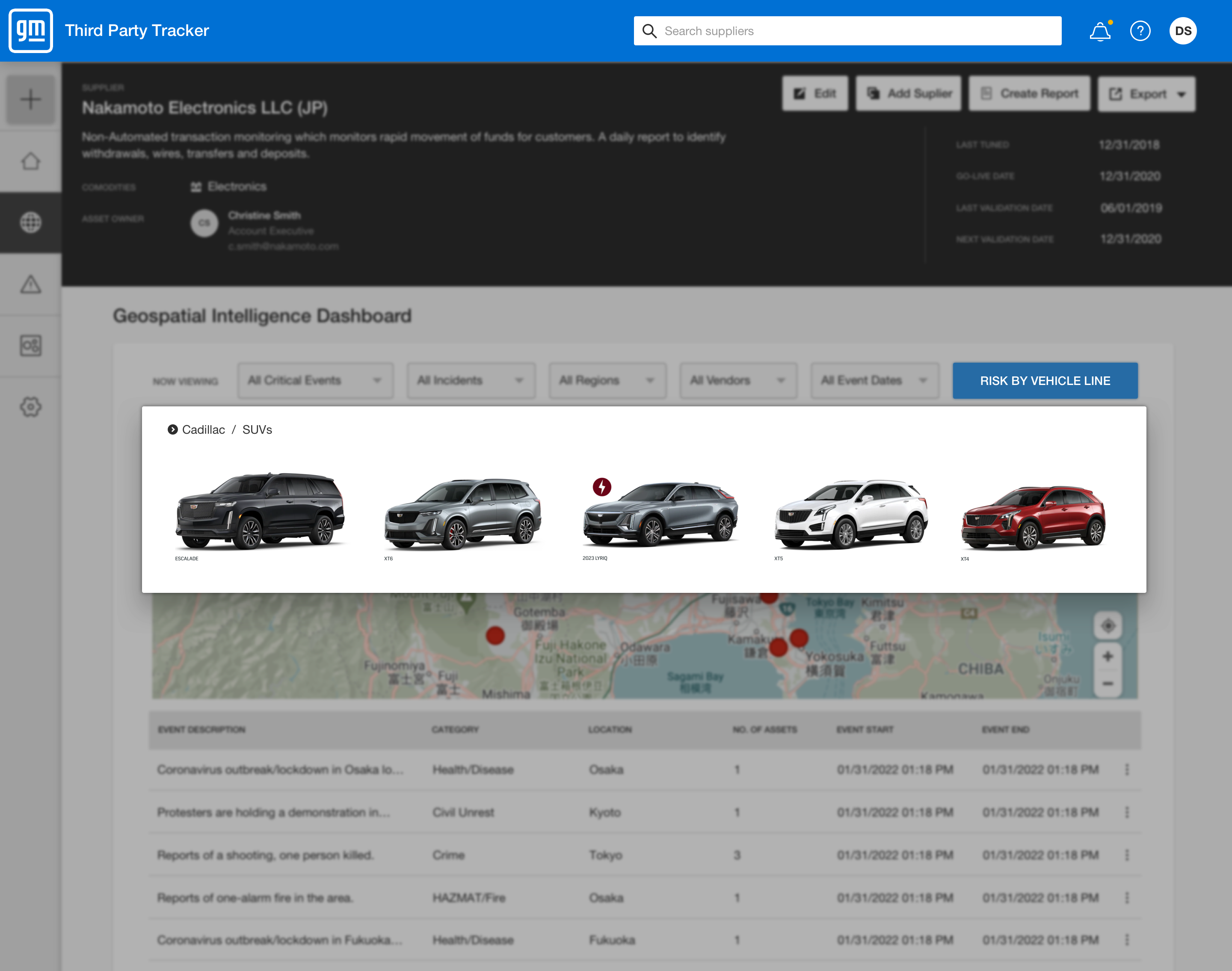Click the CS asset owner avatar
1232x971 pixels.
tap(204, 223)
